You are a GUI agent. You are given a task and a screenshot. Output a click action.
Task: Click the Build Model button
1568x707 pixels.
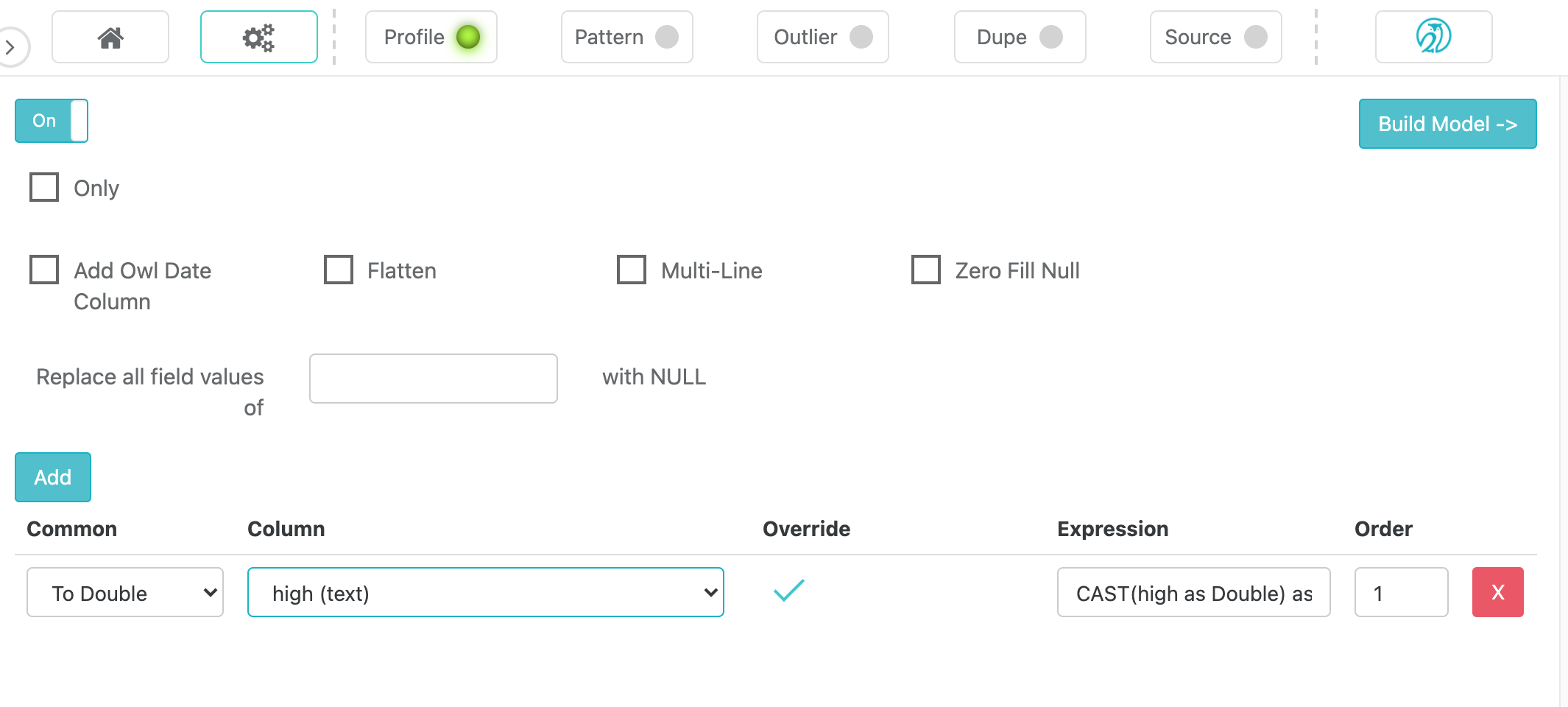(1447, 124)
